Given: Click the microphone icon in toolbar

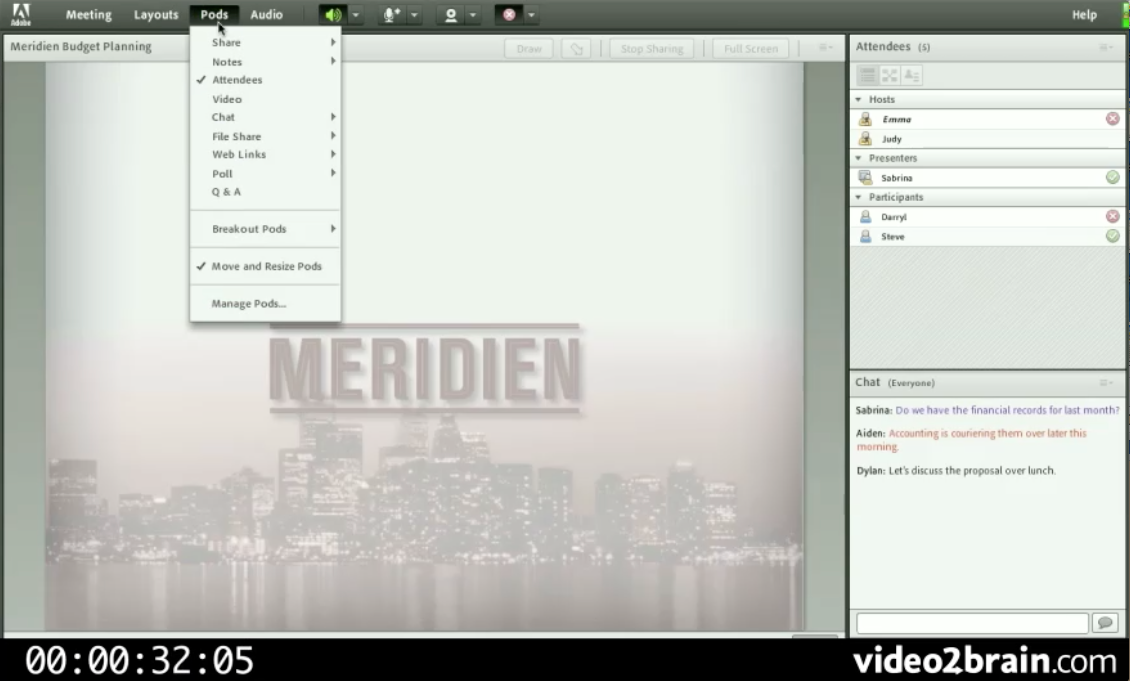Looking at the screenshot, I should [391, 14].
